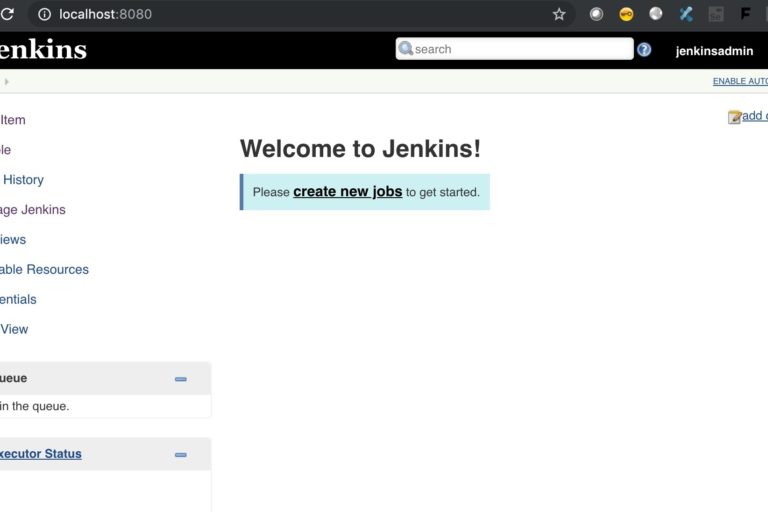Reload the page using the refresh icon
The height and width of the screenshot is (512, 768).
(x=8, y=14)
